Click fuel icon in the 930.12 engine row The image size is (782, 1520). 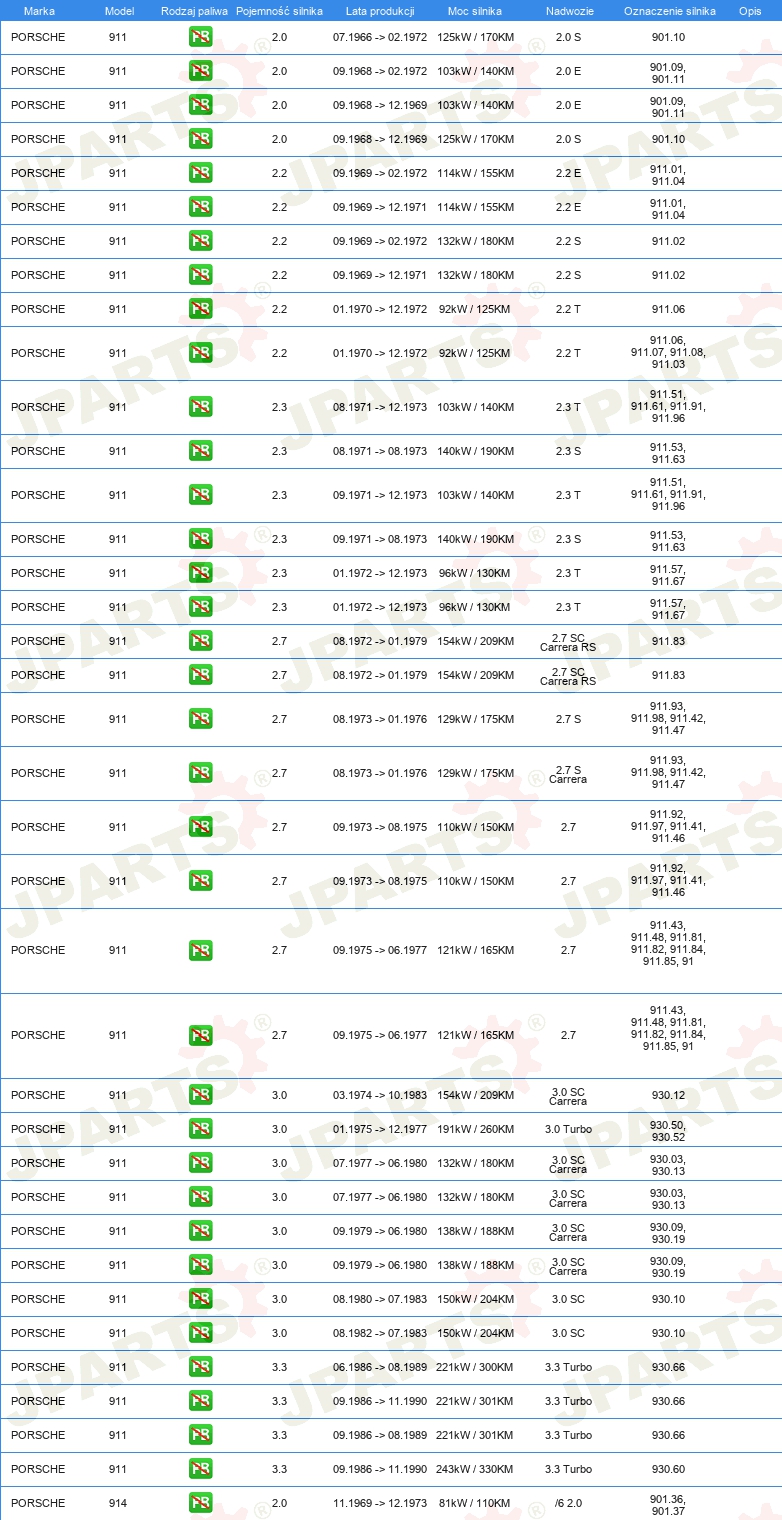click(200, 1095)
